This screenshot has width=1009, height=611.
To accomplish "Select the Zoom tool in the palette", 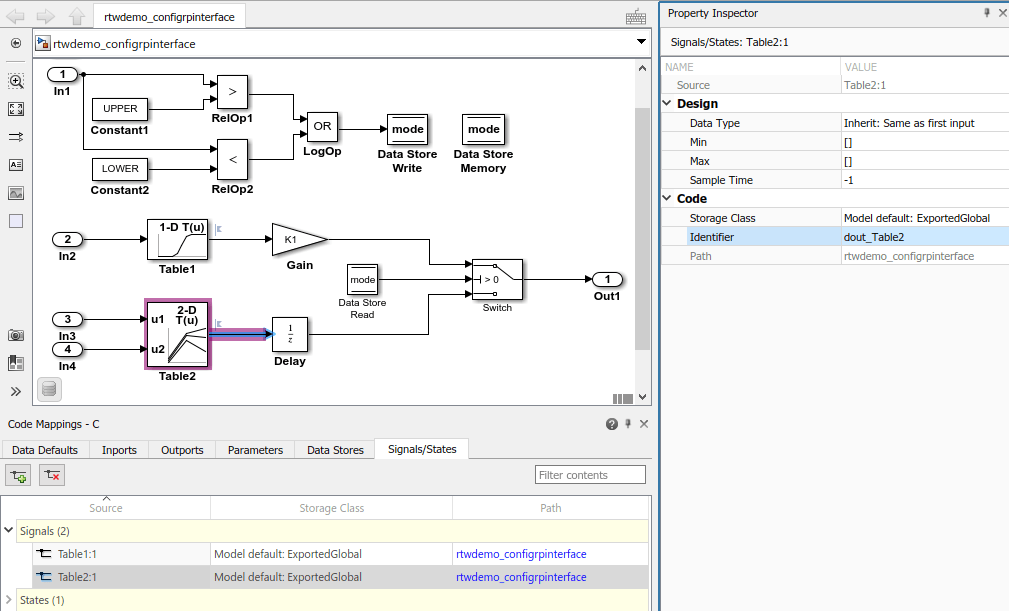I will tap(16, 82).
